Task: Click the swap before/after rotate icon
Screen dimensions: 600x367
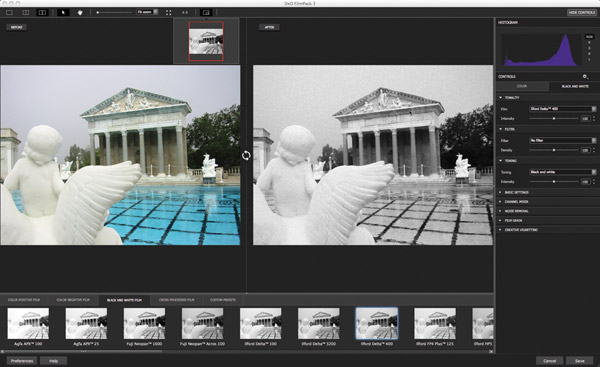Action: click(x=246, y=155)
